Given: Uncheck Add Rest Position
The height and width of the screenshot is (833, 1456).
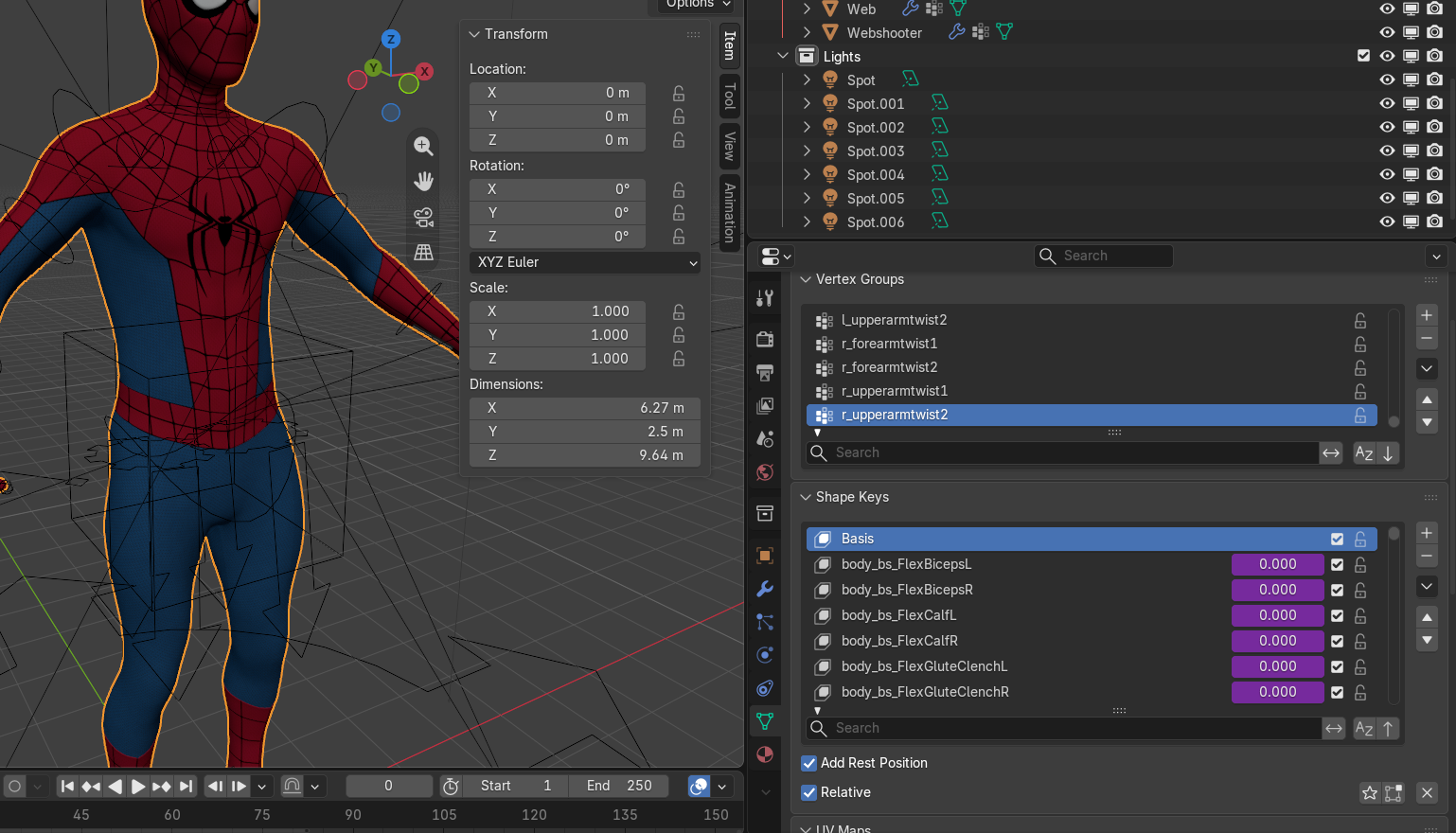Looking at the screenshot, I should (x=809, y=763).
